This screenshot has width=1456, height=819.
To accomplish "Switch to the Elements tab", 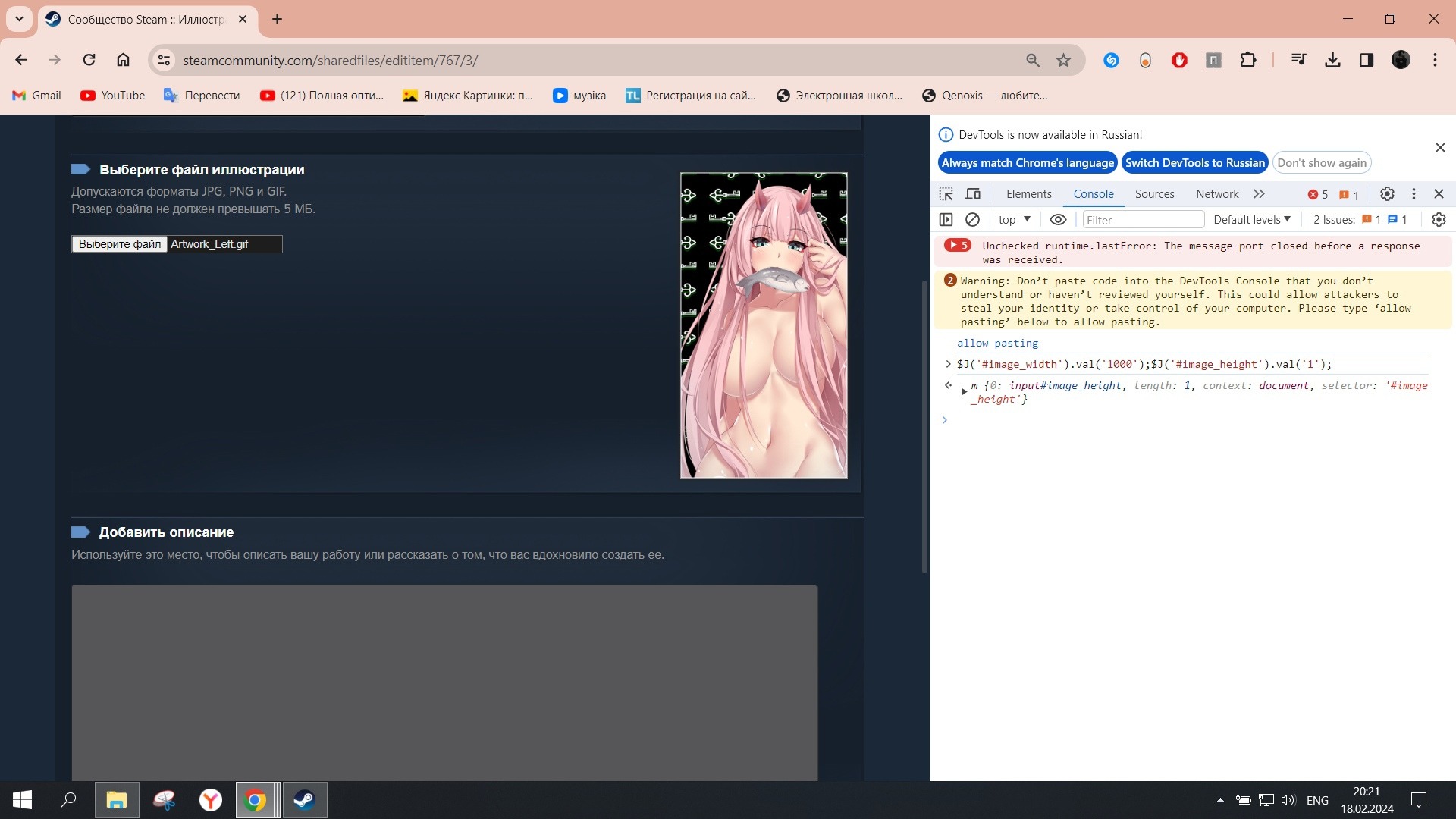I will (1028, 194).
